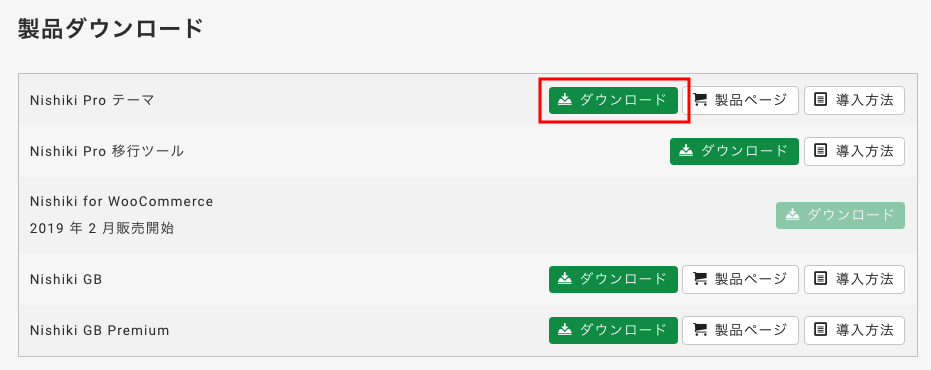Open 導入方法 for Nishiki Pro 移行ツール
This screenshot has height=370, width=931.
tap(854, 151)
